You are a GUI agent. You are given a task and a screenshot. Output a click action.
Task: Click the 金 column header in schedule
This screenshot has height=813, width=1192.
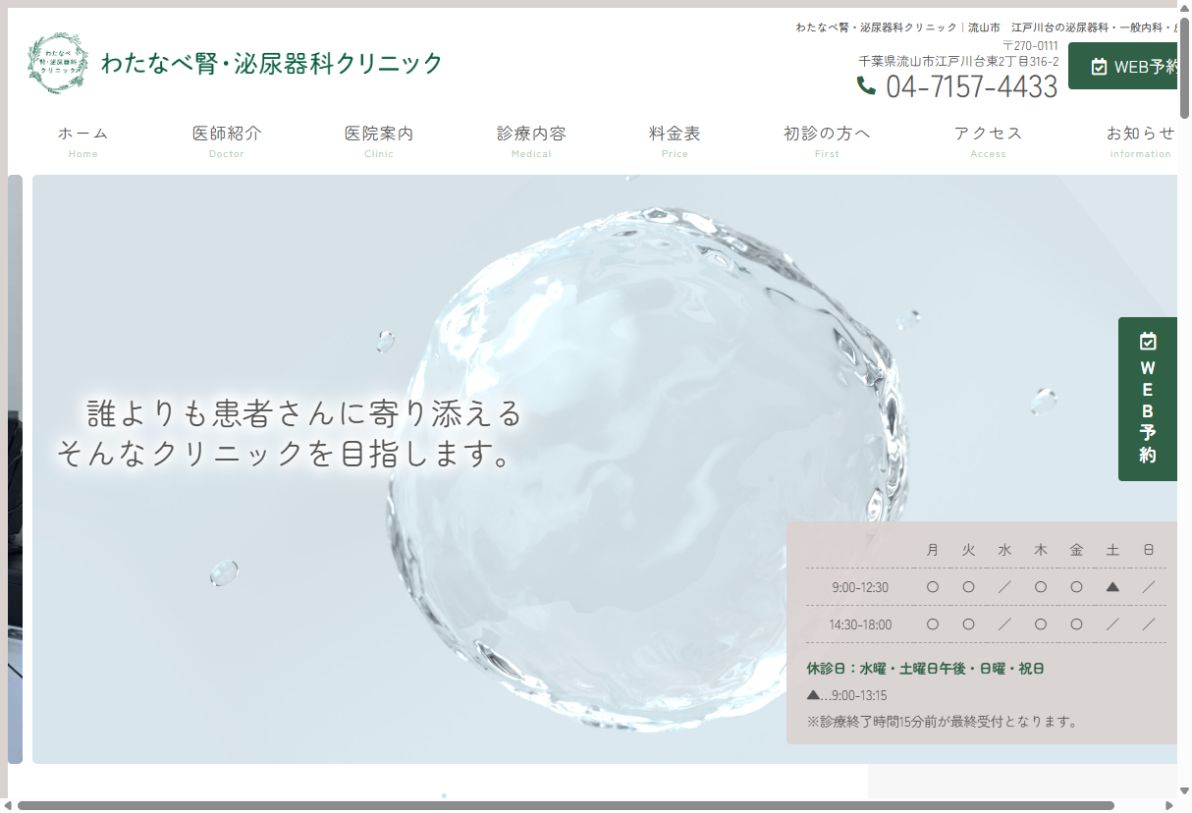(x=1076, y=550)
